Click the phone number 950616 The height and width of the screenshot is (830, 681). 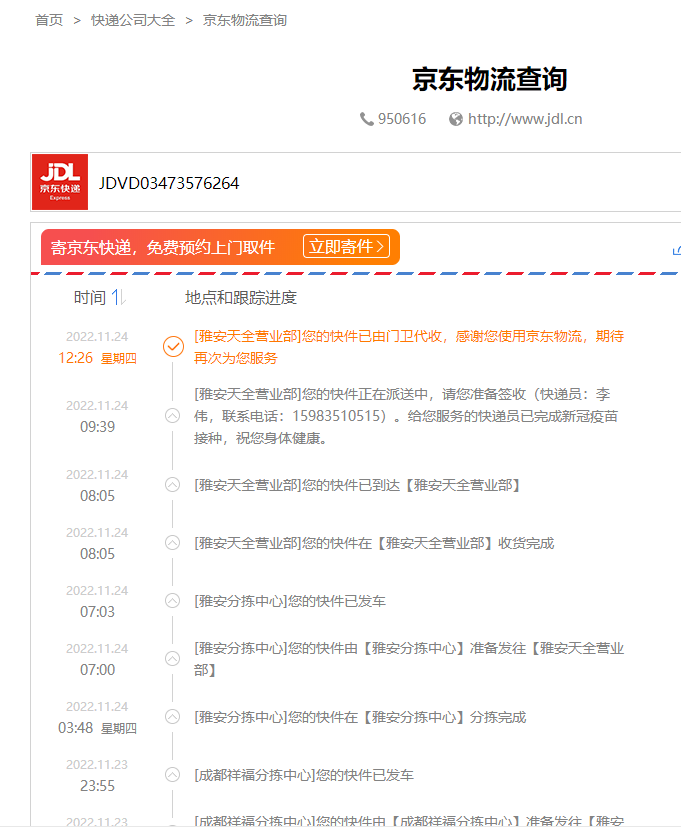click(402, 119)
